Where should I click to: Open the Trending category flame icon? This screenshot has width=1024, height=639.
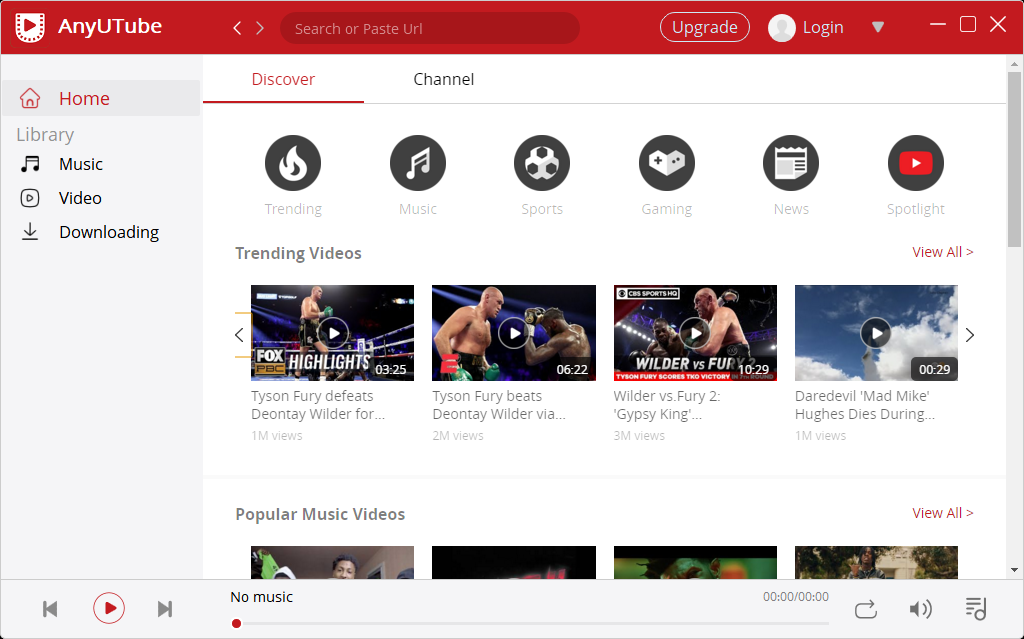[293, 163]
